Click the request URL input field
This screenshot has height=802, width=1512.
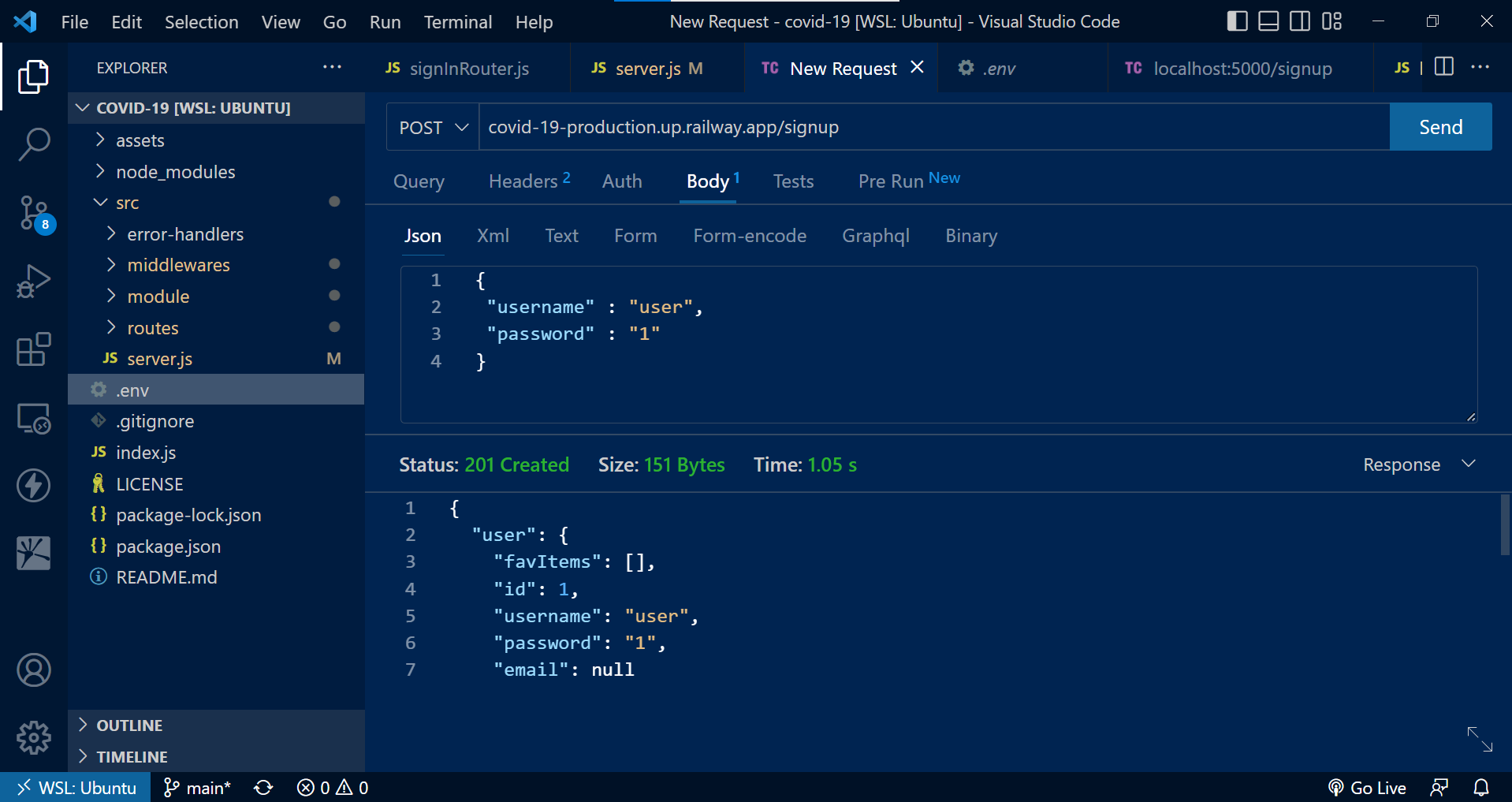pos(934,127)
